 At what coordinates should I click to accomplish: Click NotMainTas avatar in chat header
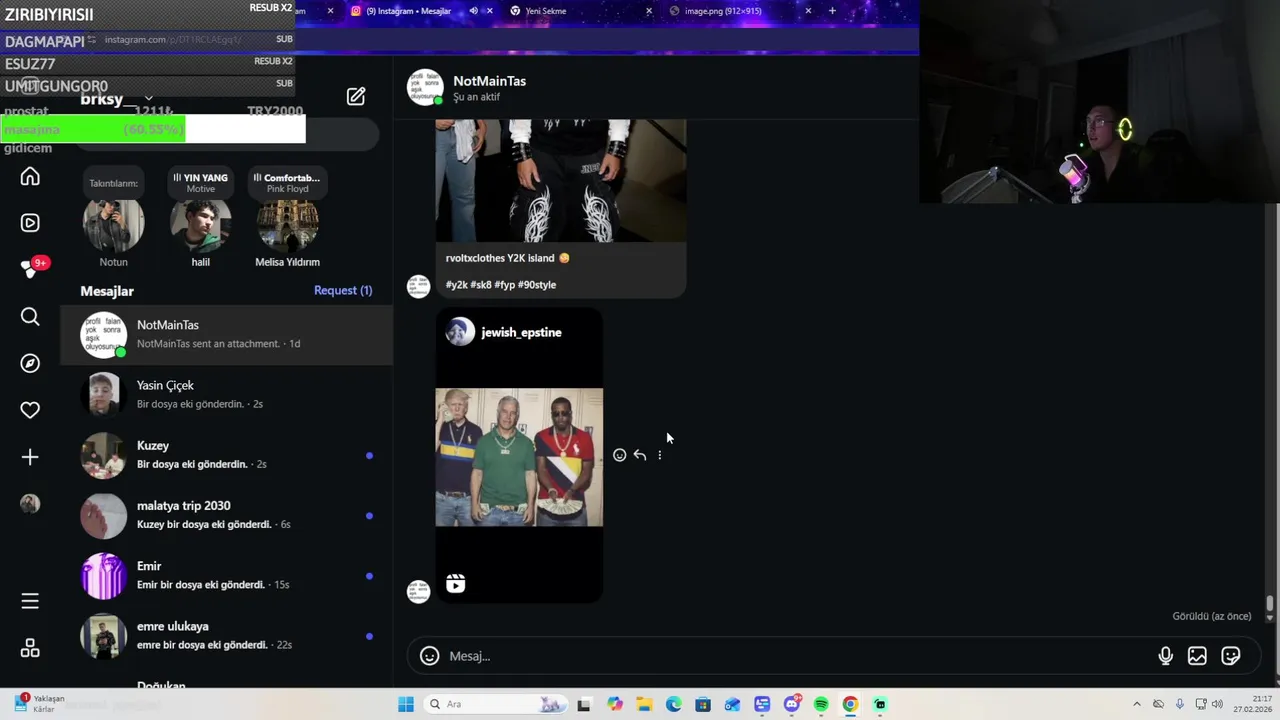425,88
